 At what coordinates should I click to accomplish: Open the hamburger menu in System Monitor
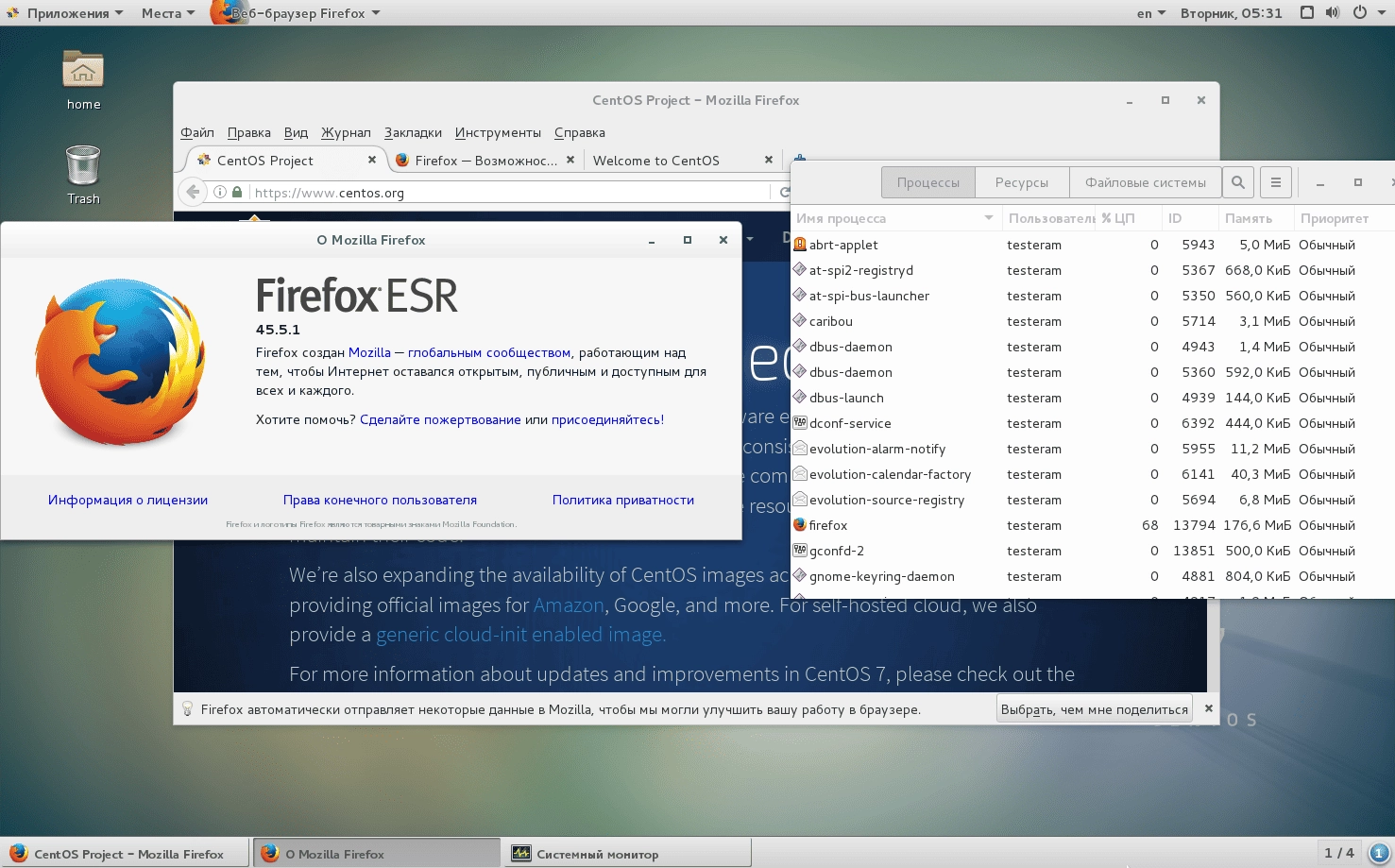(x=1275, y=182)
